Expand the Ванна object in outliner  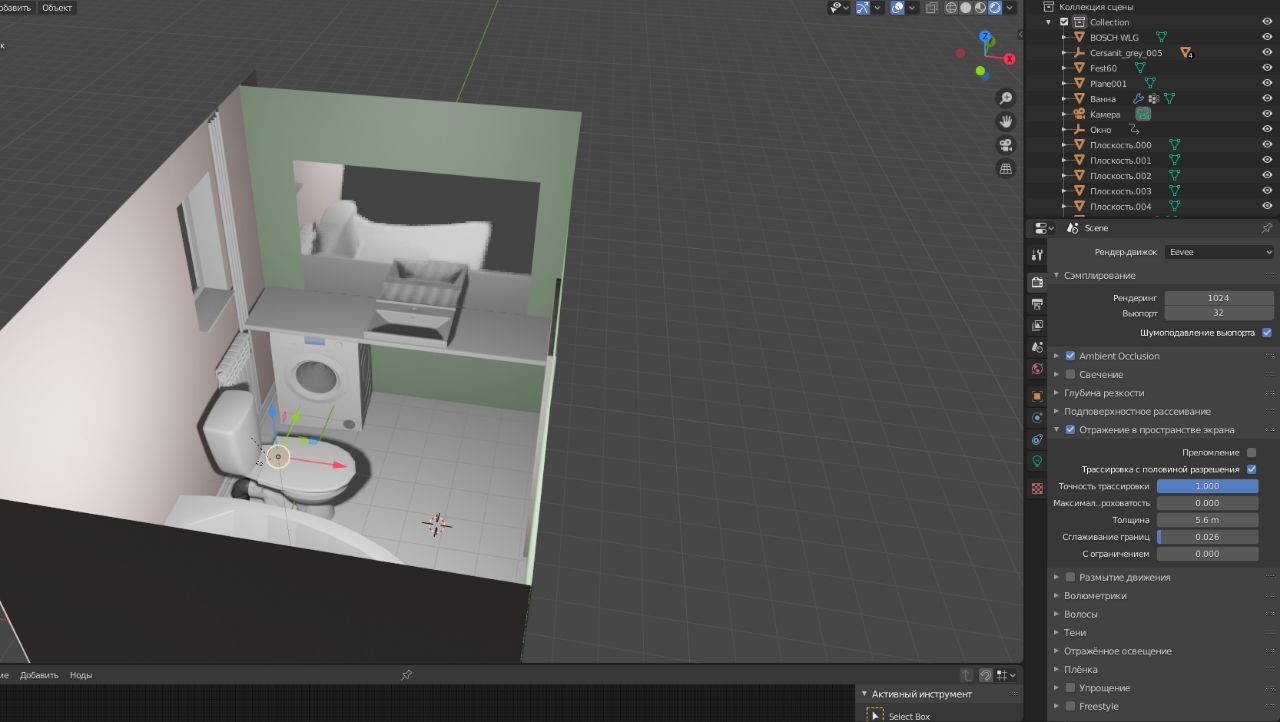click(1065, 99)
